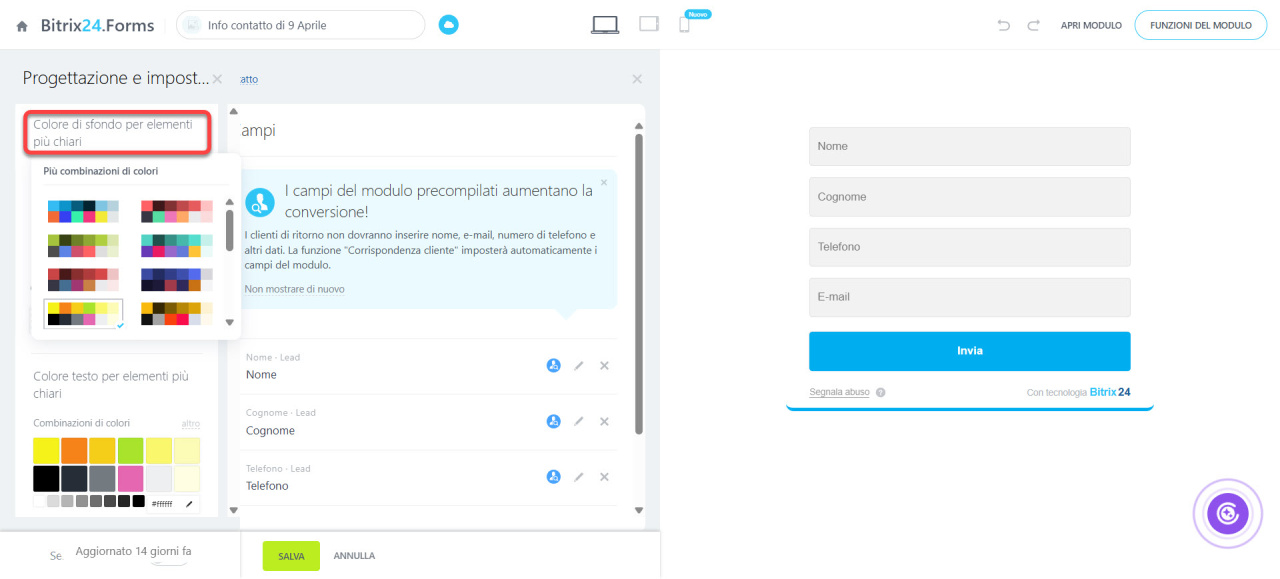Click the cloud sync icon
The height and width of the screenshot is (579, 1280).
(449, 25)
